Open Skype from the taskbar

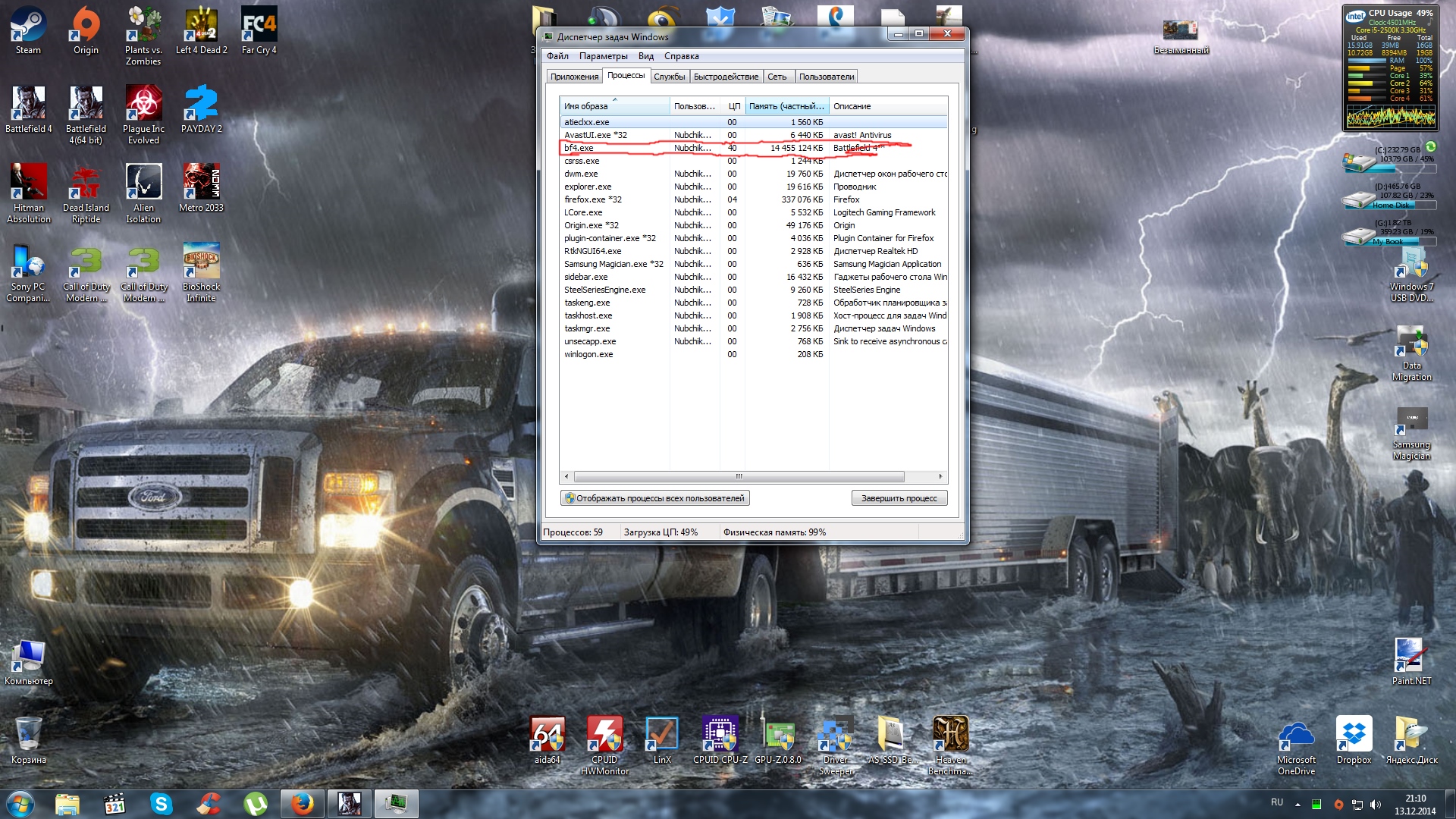[x=161, y=804]
